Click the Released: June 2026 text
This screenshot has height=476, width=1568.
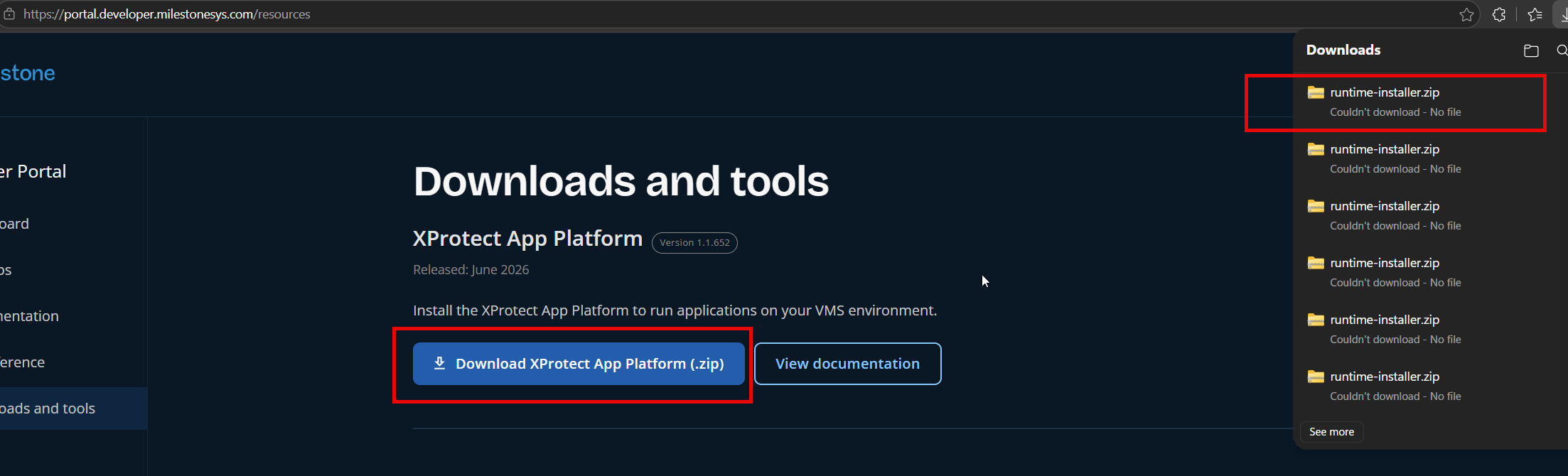[x=471, y=270]
